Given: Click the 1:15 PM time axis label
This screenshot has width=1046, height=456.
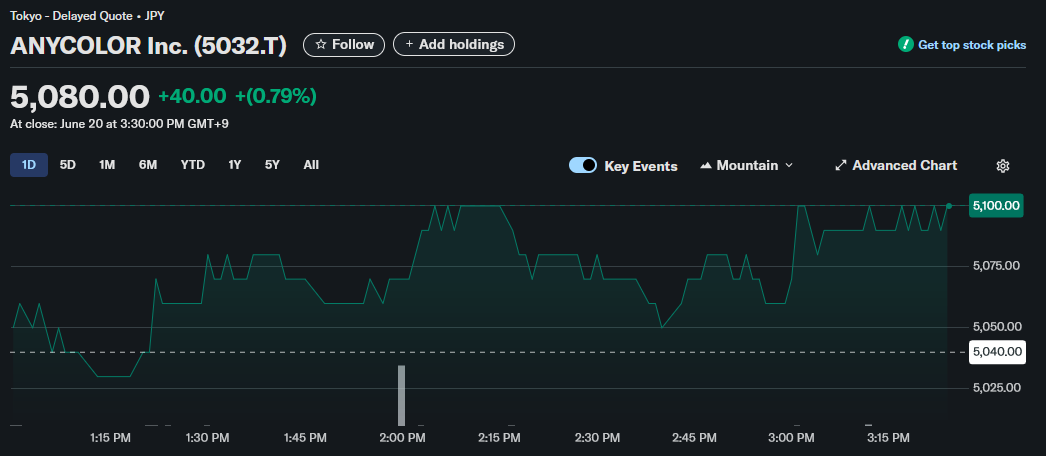Looking at the screenshot, I should coord(111,438).
